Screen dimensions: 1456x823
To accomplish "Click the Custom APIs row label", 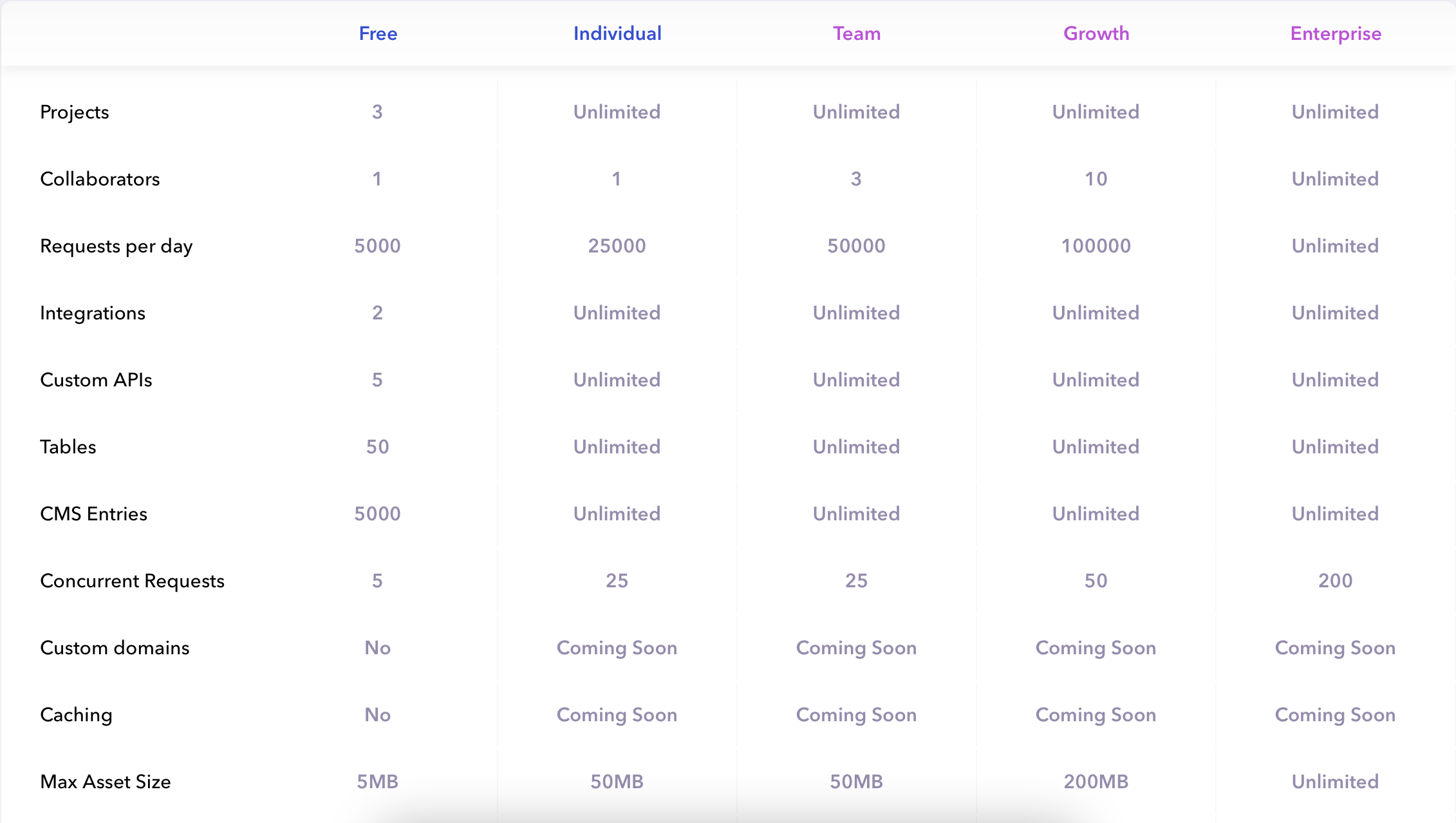I will (96, 380).
